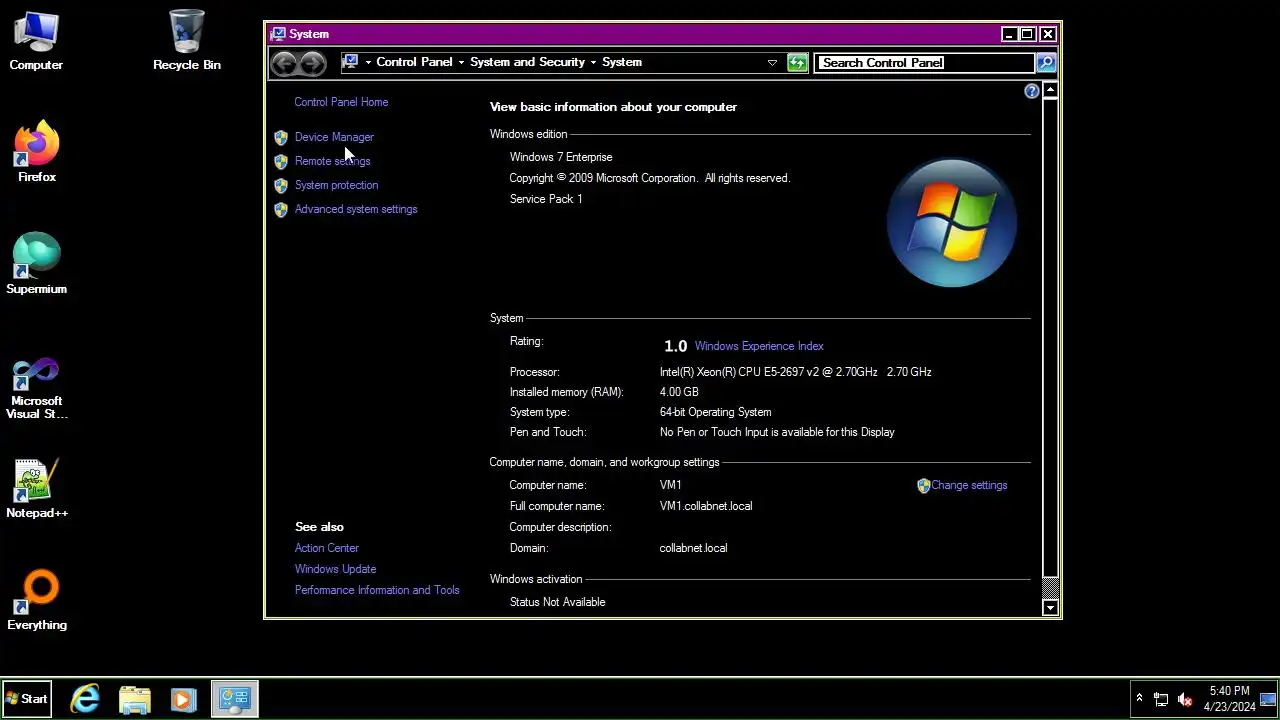Click the Control Panel breadcrumb
1280x720 pixels.
[x=414, y=62]
